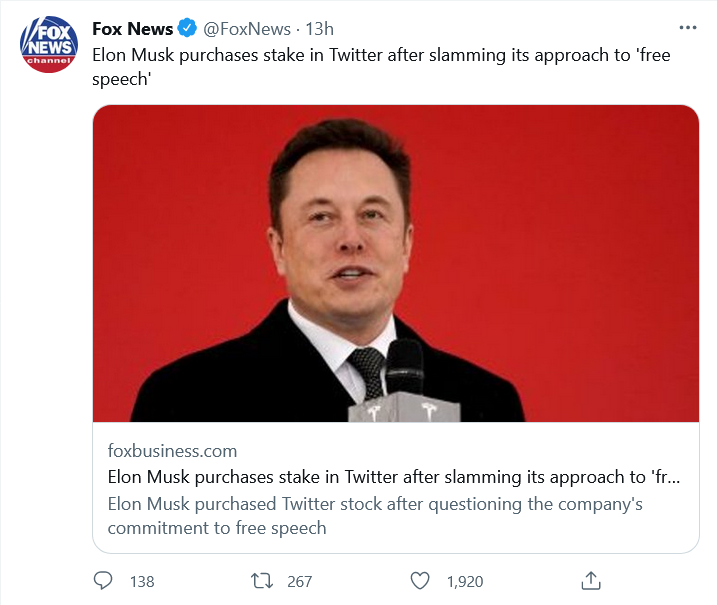Click the foxbusiness.com domain label
This screenshot has width=717, height=605.
(x=172, y=451)
